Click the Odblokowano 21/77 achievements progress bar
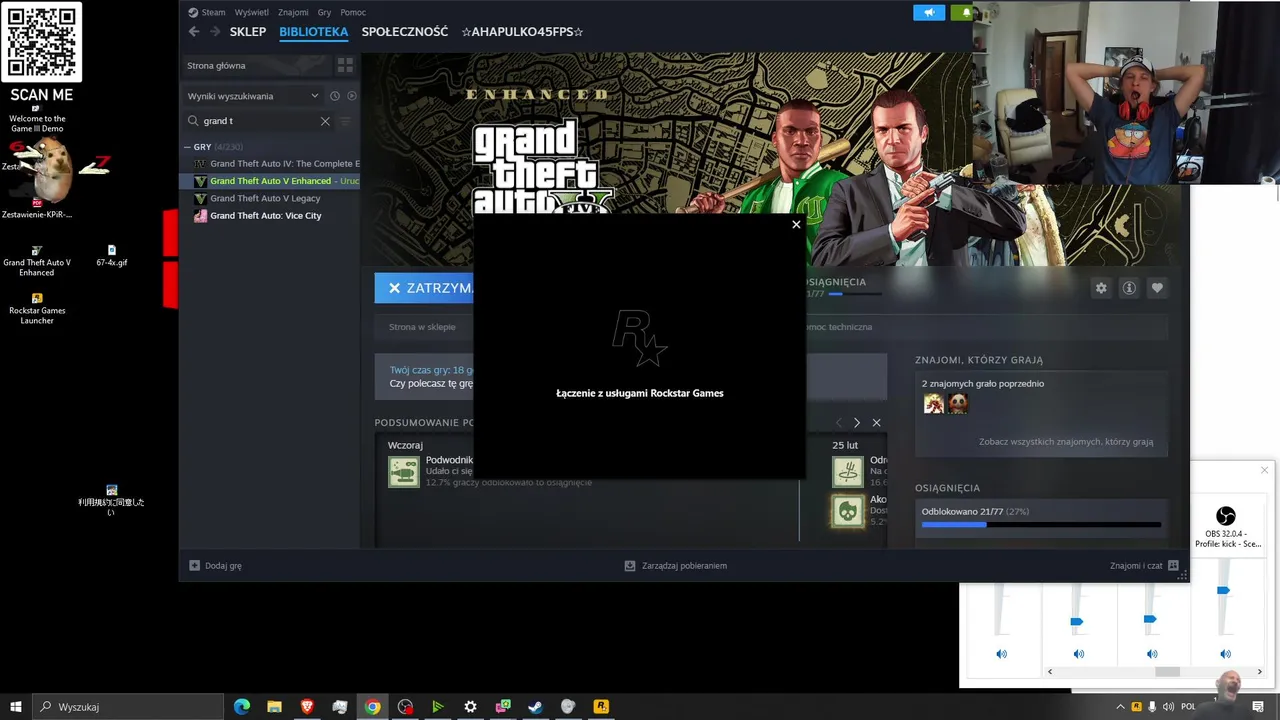Viewport: 1280px width, 720px height. point(1041,524)
